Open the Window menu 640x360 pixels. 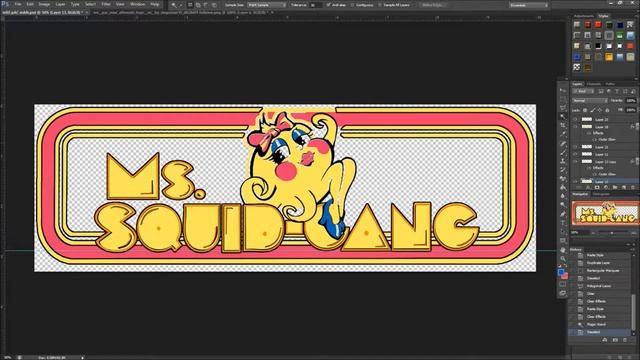pos(138,4)
